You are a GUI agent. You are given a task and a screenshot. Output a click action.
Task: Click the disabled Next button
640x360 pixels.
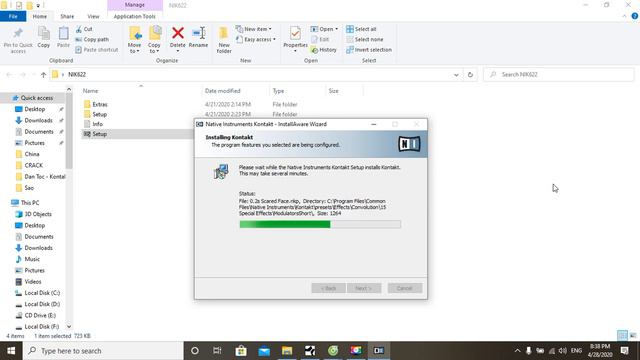[364, 288]
